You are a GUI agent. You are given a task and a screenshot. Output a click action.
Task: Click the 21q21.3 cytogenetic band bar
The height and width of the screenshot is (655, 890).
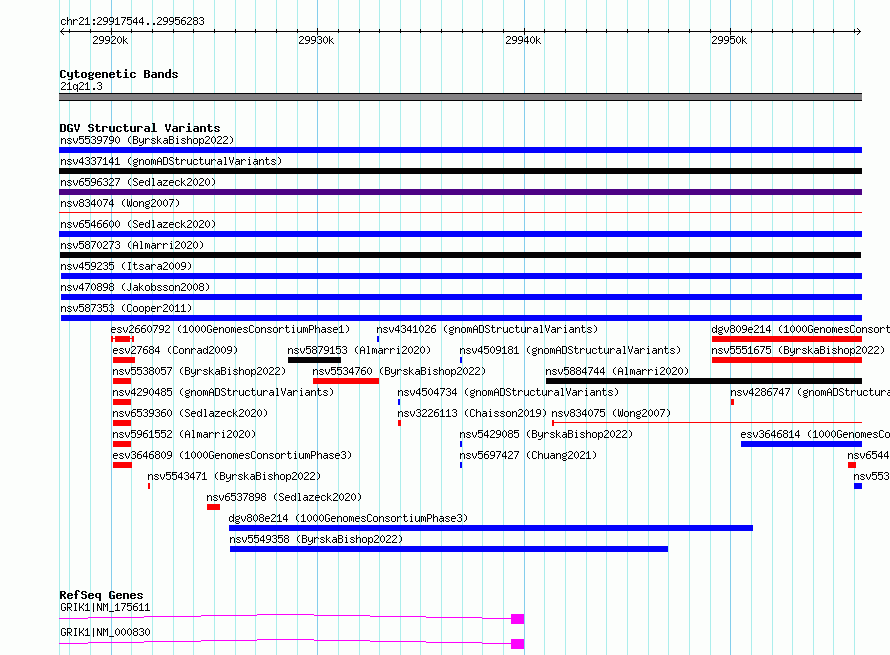coord(460,97)
